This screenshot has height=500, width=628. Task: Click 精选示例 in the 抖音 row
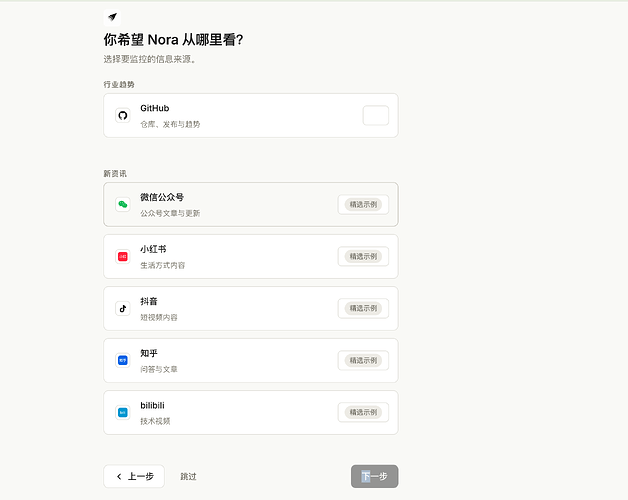tap(363, 308)
